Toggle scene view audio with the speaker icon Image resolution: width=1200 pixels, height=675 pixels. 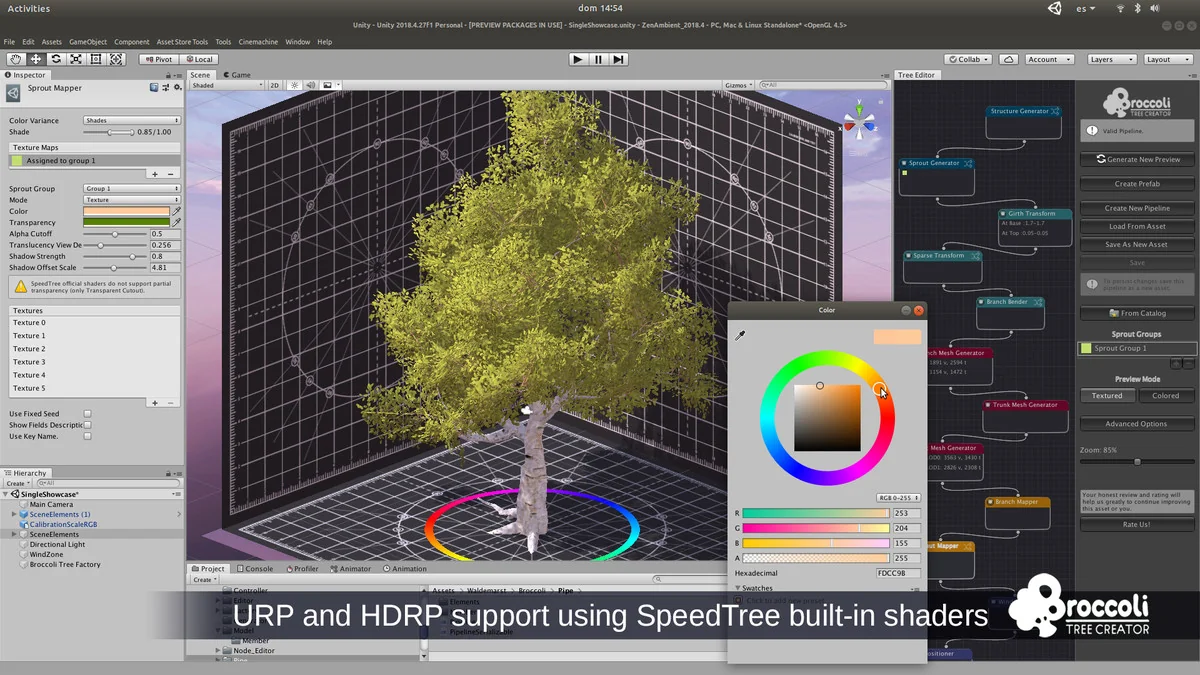point(310,85)
